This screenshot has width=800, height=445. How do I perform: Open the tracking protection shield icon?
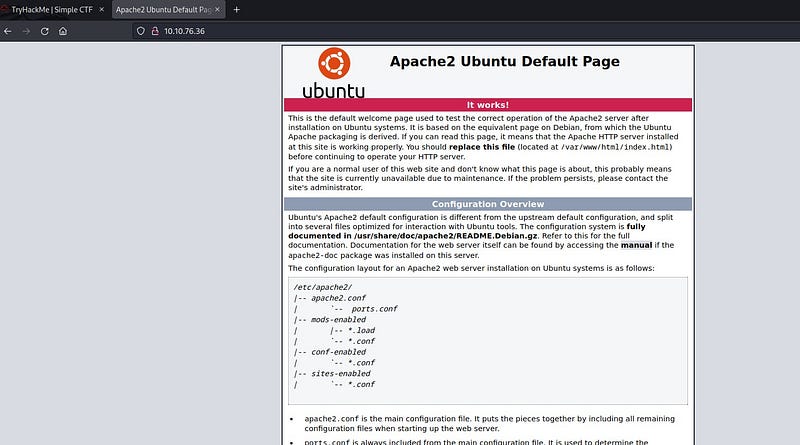point(141,31)
